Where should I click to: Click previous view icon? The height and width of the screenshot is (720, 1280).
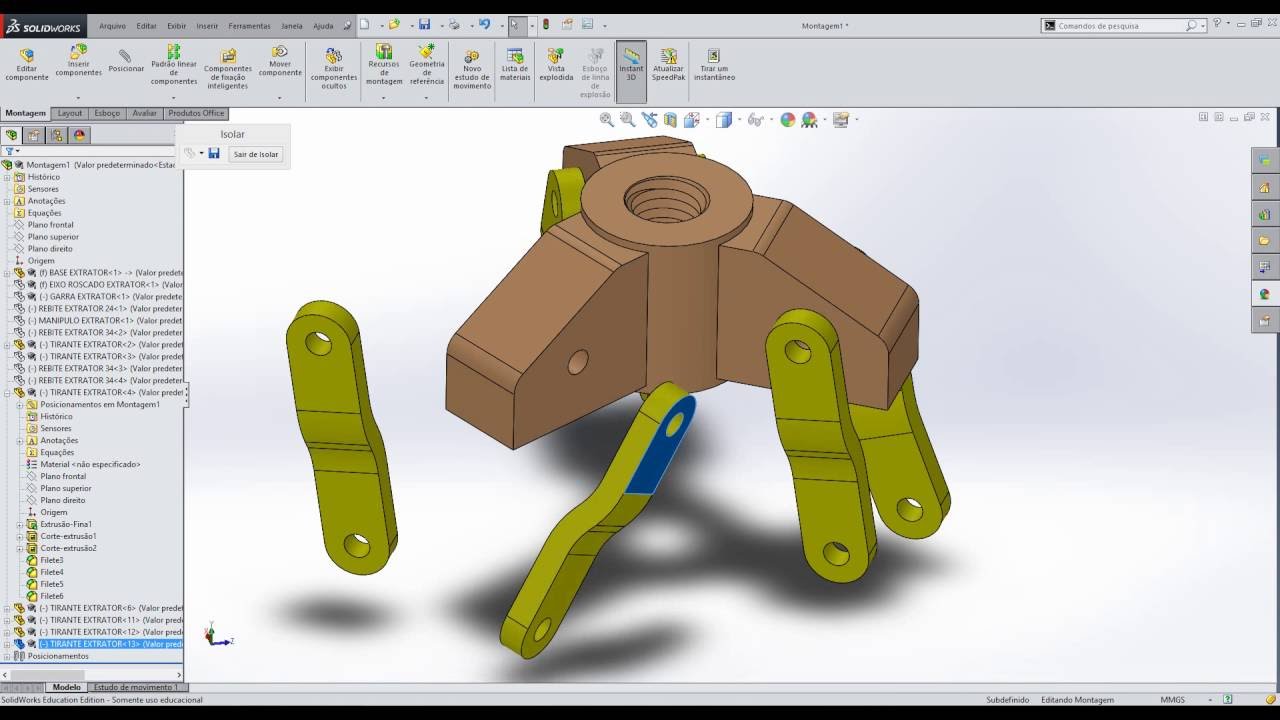pyautogui.click(x=650, y=120)
